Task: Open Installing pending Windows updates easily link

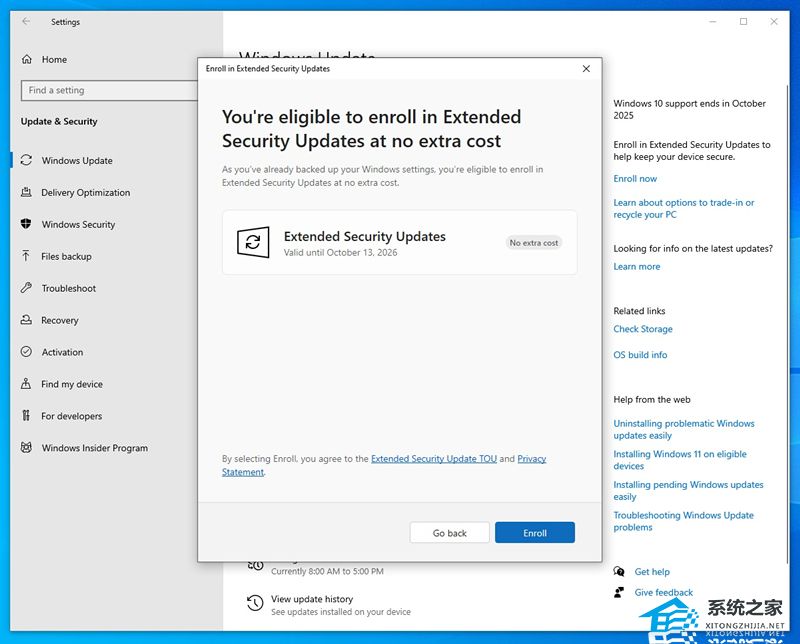Action: (688, 490)
